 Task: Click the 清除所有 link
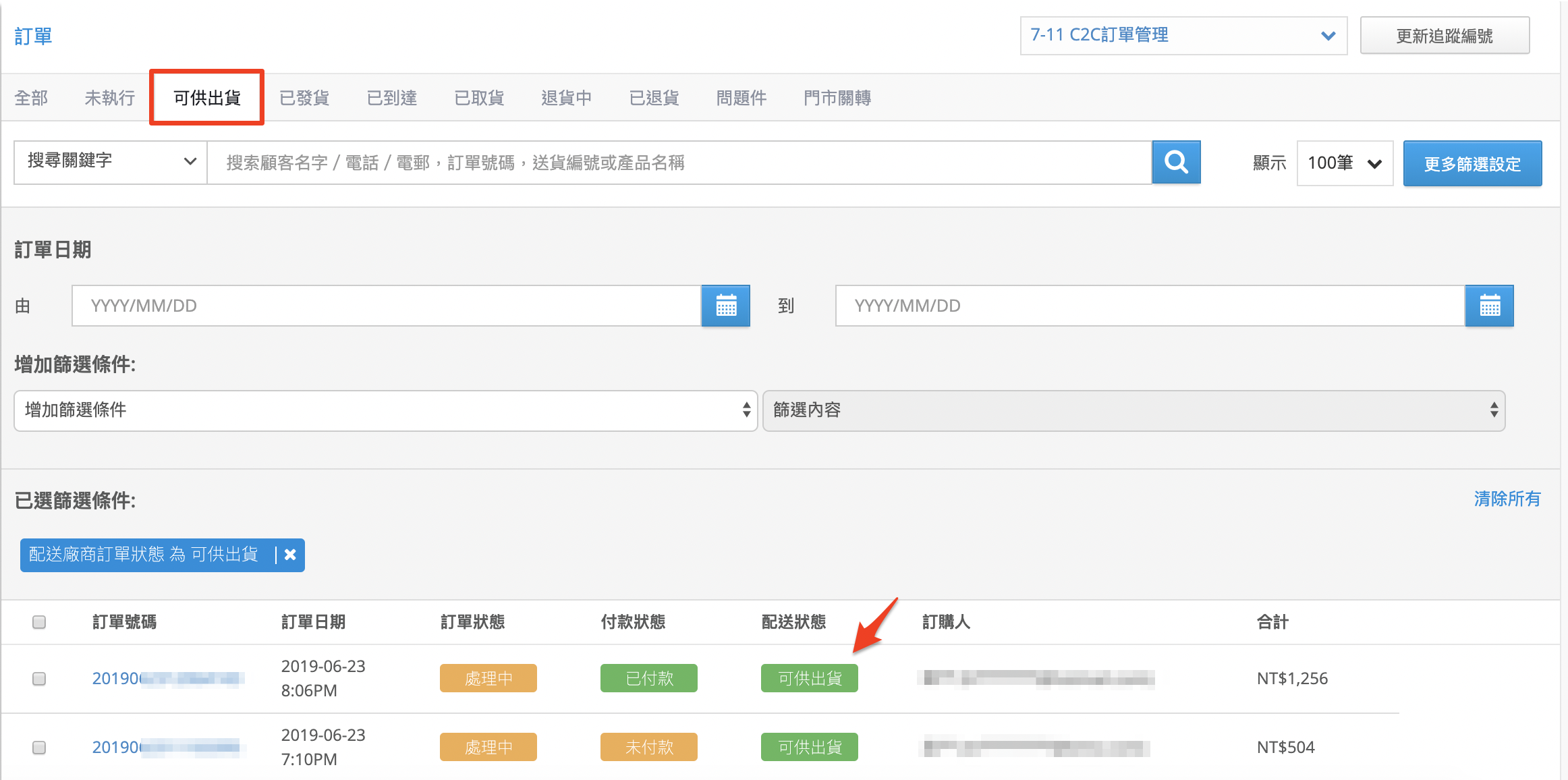coord(1507,499)
